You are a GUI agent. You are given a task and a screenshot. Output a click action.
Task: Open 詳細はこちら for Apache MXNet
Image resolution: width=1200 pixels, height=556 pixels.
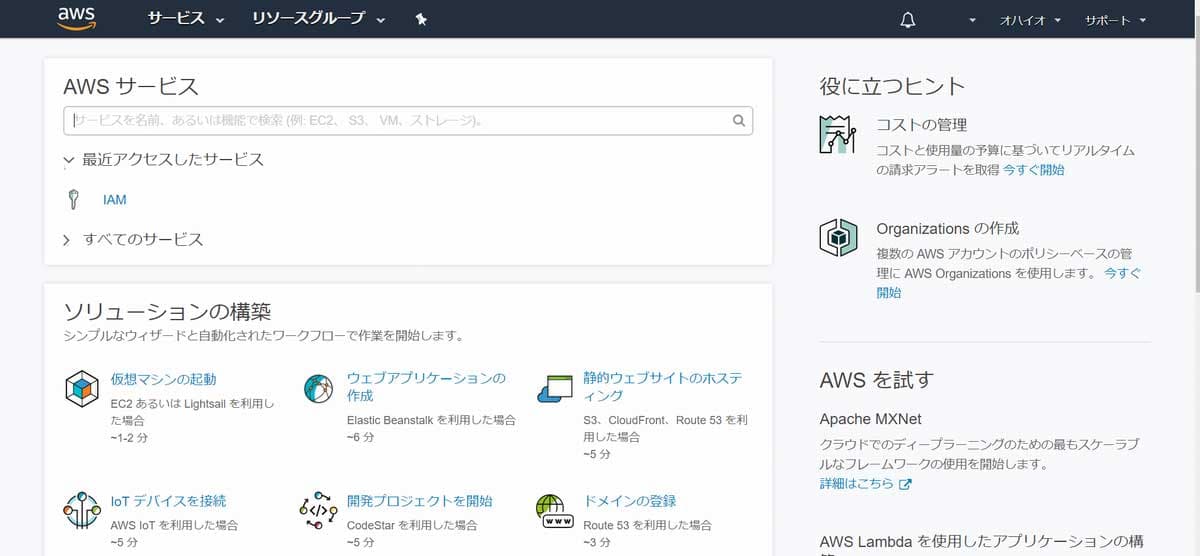[857, 484]
